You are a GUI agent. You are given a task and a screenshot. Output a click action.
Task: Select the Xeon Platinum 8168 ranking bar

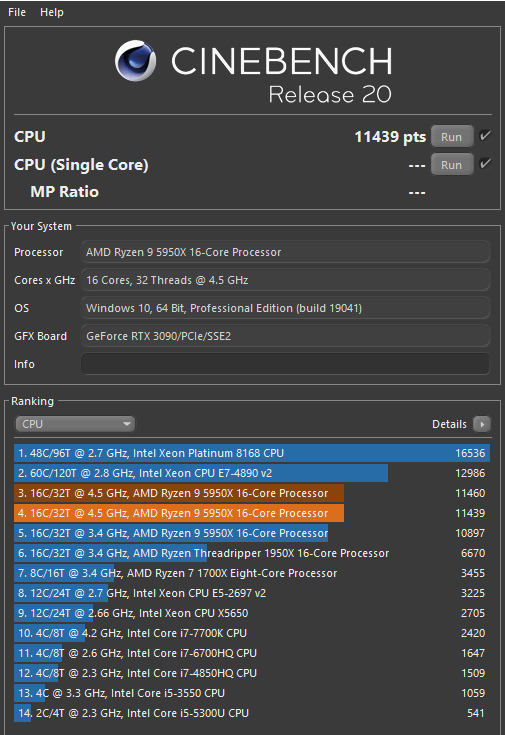click(x=252, y=453)
